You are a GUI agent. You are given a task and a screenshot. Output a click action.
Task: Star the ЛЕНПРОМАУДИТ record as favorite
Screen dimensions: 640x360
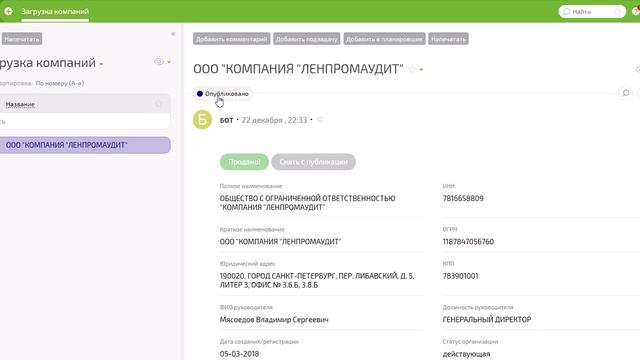pyautogui.click(x=412, y=69)
